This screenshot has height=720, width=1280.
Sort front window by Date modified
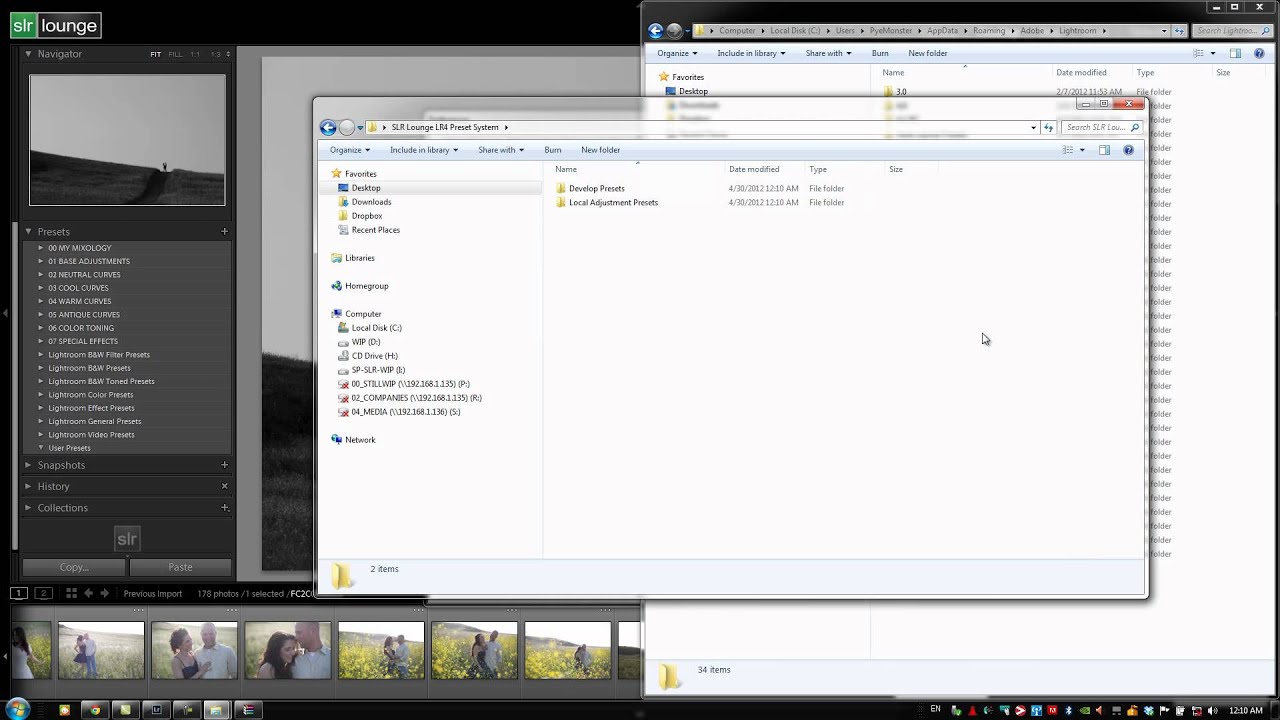tap(754, 169)
